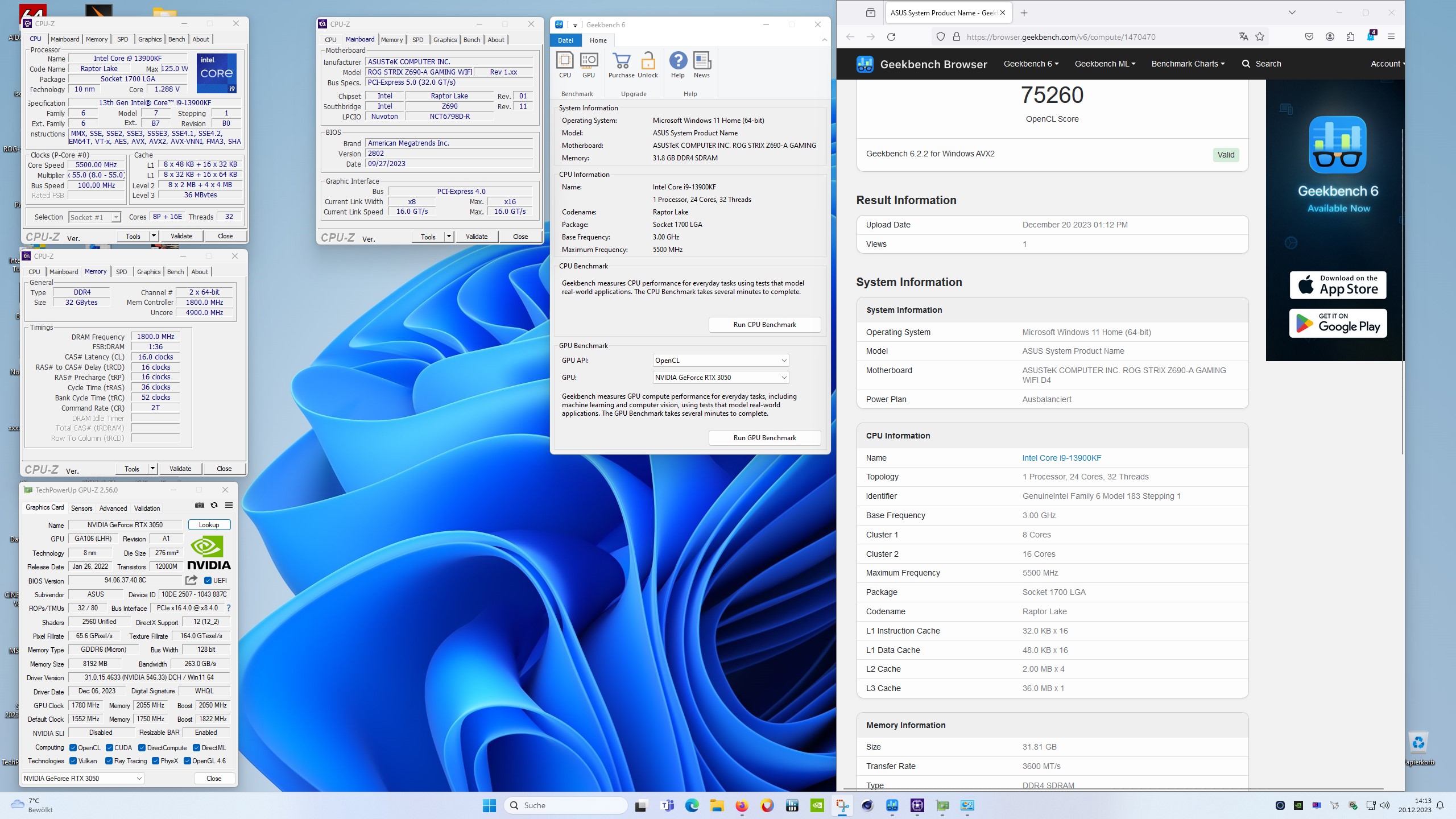
Task: Click the bus interface question mark in GPU-Z
Action: pos(229,608)
